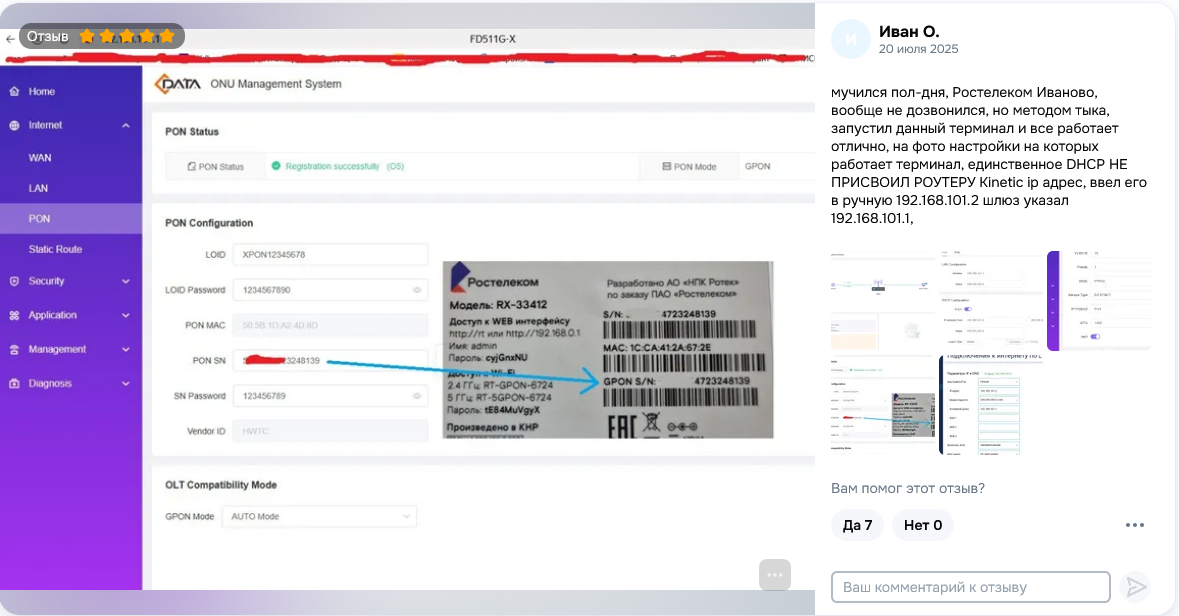This screenshot has width=1179, height=616.
Task: Vote Нет on review helpfulness
Action: pos(923,525)
